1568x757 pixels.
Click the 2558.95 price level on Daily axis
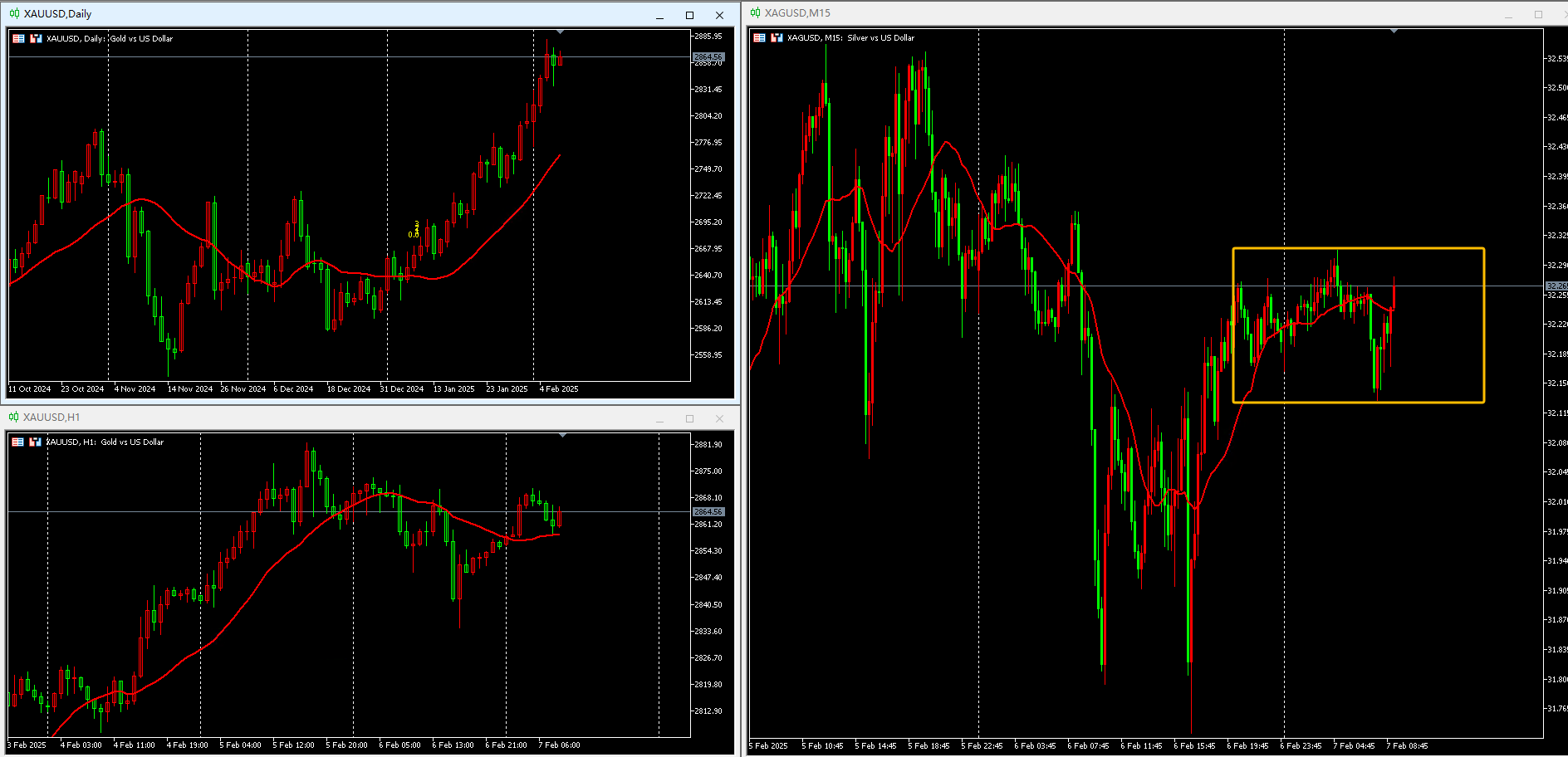coord(708,354)
